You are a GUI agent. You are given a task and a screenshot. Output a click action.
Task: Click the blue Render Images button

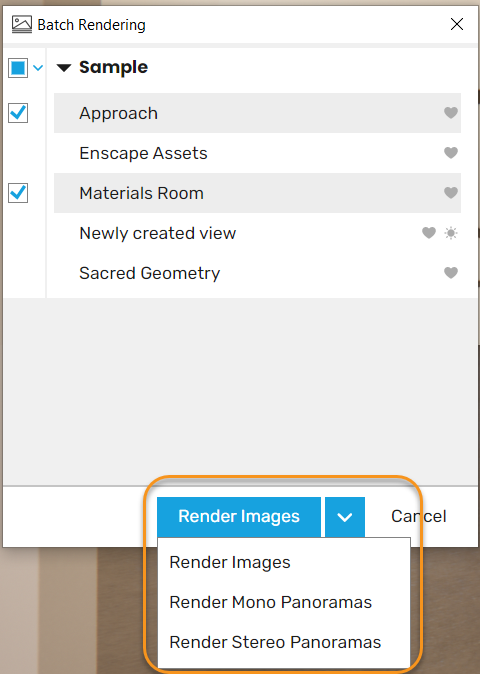click(x=239, y=517)
